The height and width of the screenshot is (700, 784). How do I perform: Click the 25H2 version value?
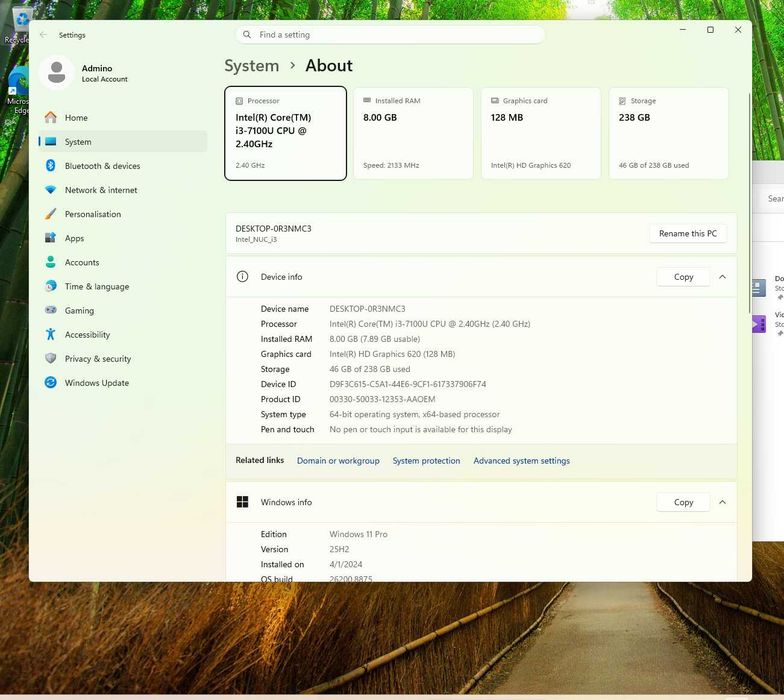[x=339, y=549]
